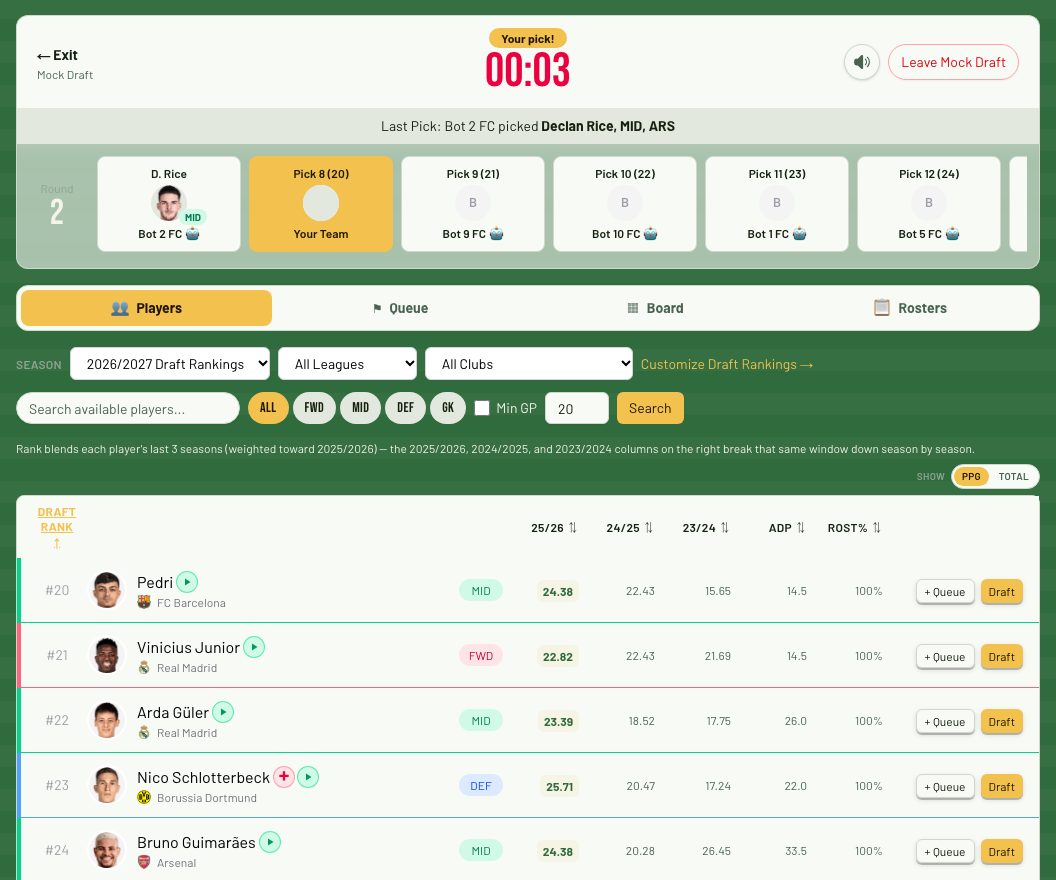The height and width of the screenshot is (880, 1056).
Task: Click the Bot 5 FC robot icon
Action: [x=952, y=234]
